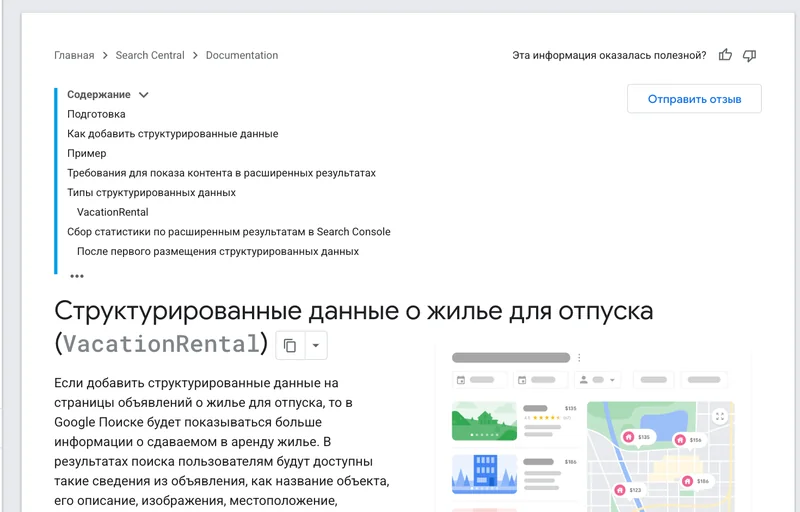Copy page with the copy icon button
This screenshot has width=800, height=512.
[x=290, y=345]
